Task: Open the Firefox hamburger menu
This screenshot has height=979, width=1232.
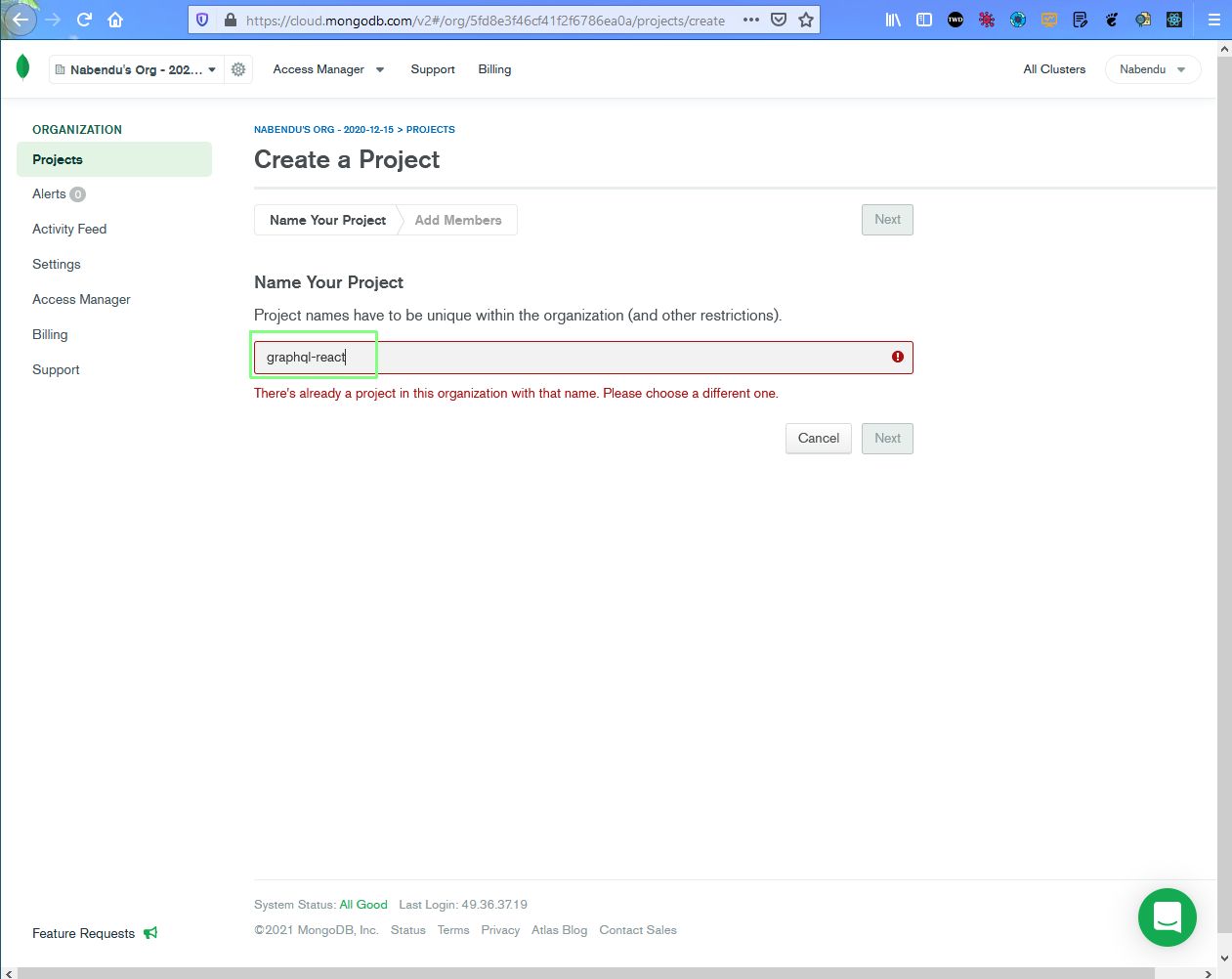Action: [1214, 20]
